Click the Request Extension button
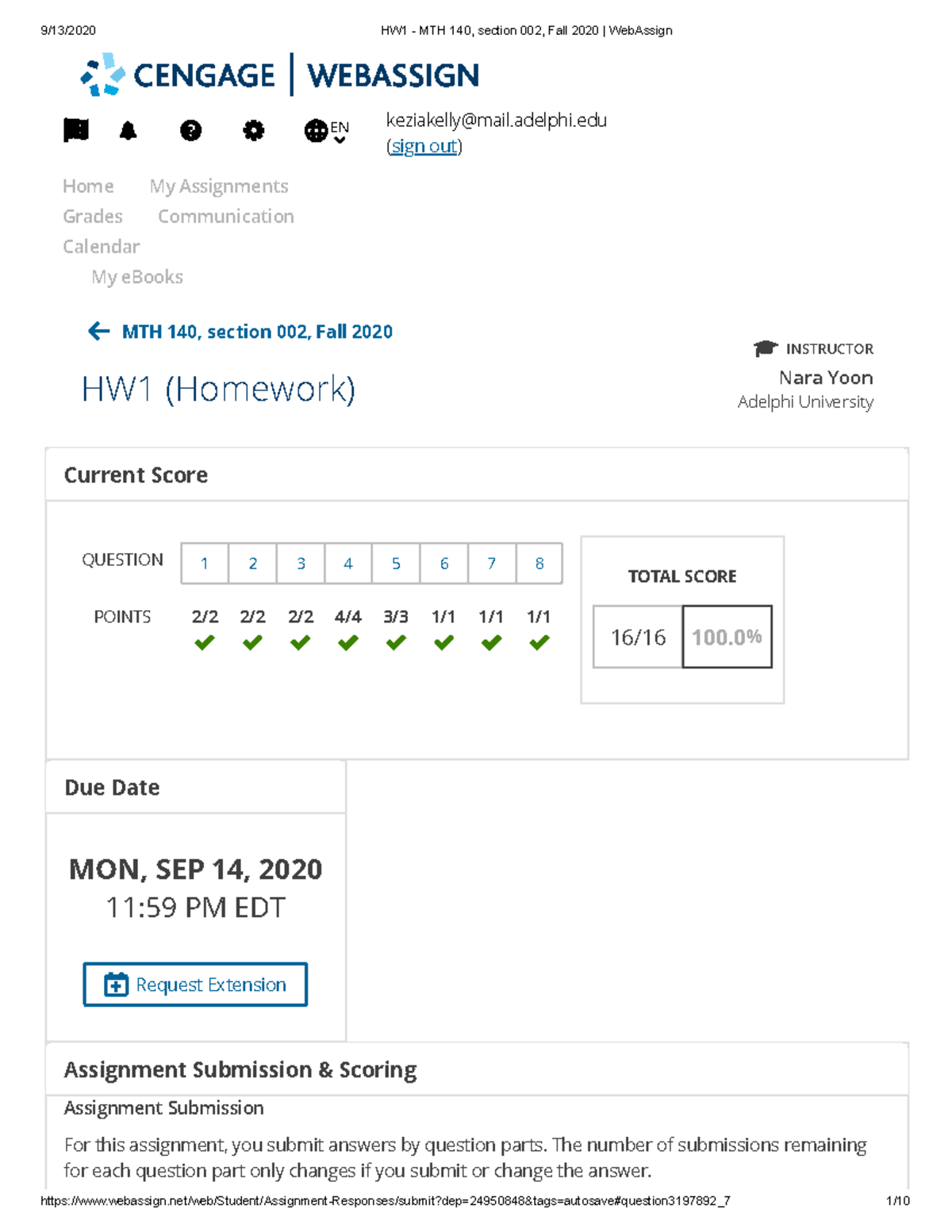This screenshot has height=1232, width=952. (x=194, y=984)
